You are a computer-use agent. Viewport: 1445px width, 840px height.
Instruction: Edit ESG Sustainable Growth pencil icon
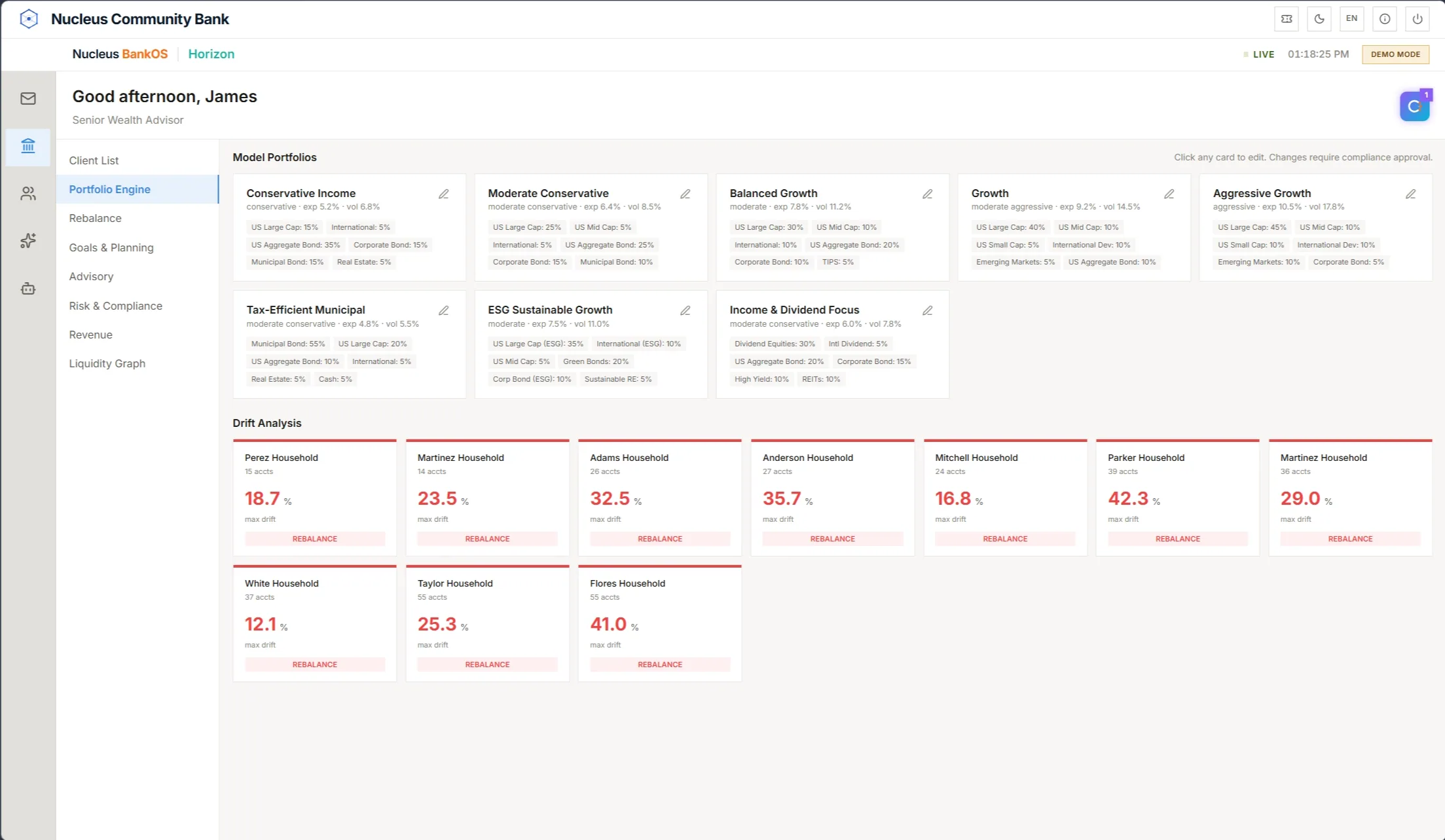(686, 310)
